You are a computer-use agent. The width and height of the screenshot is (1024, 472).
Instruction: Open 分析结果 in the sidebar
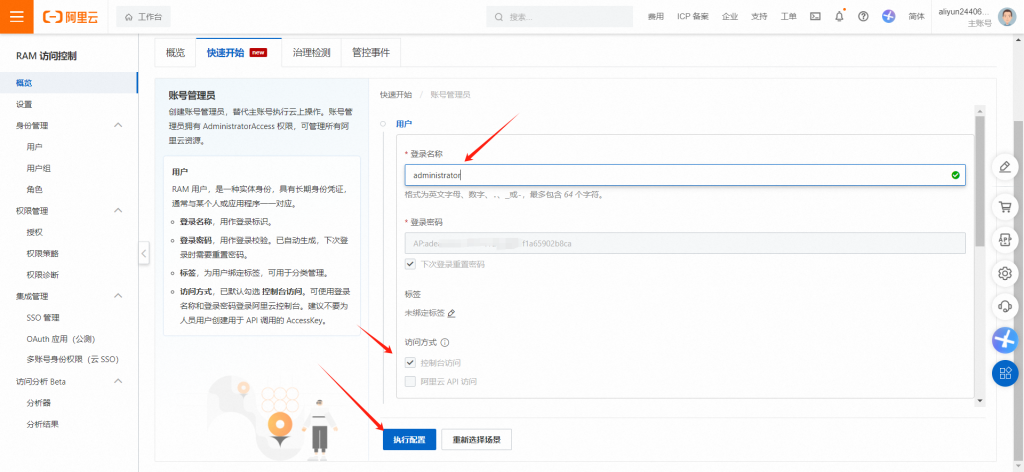point(42,424)
